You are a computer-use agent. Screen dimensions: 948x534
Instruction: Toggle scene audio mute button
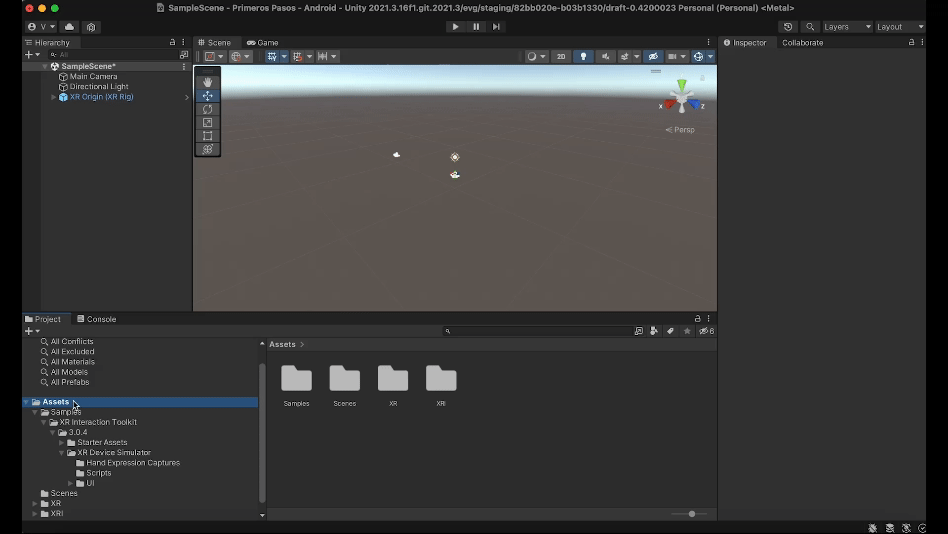605,56
